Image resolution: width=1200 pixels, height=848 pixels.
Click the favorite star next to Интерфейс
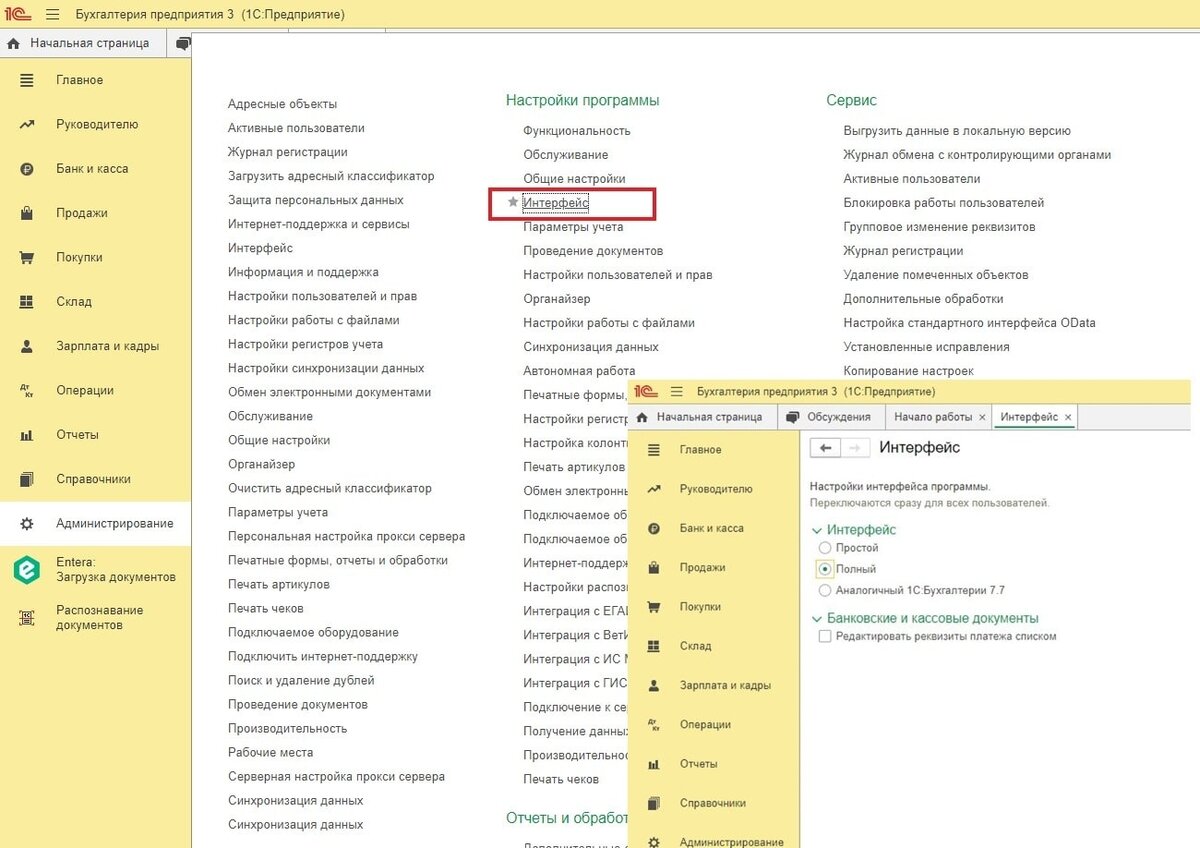(513, 202)
